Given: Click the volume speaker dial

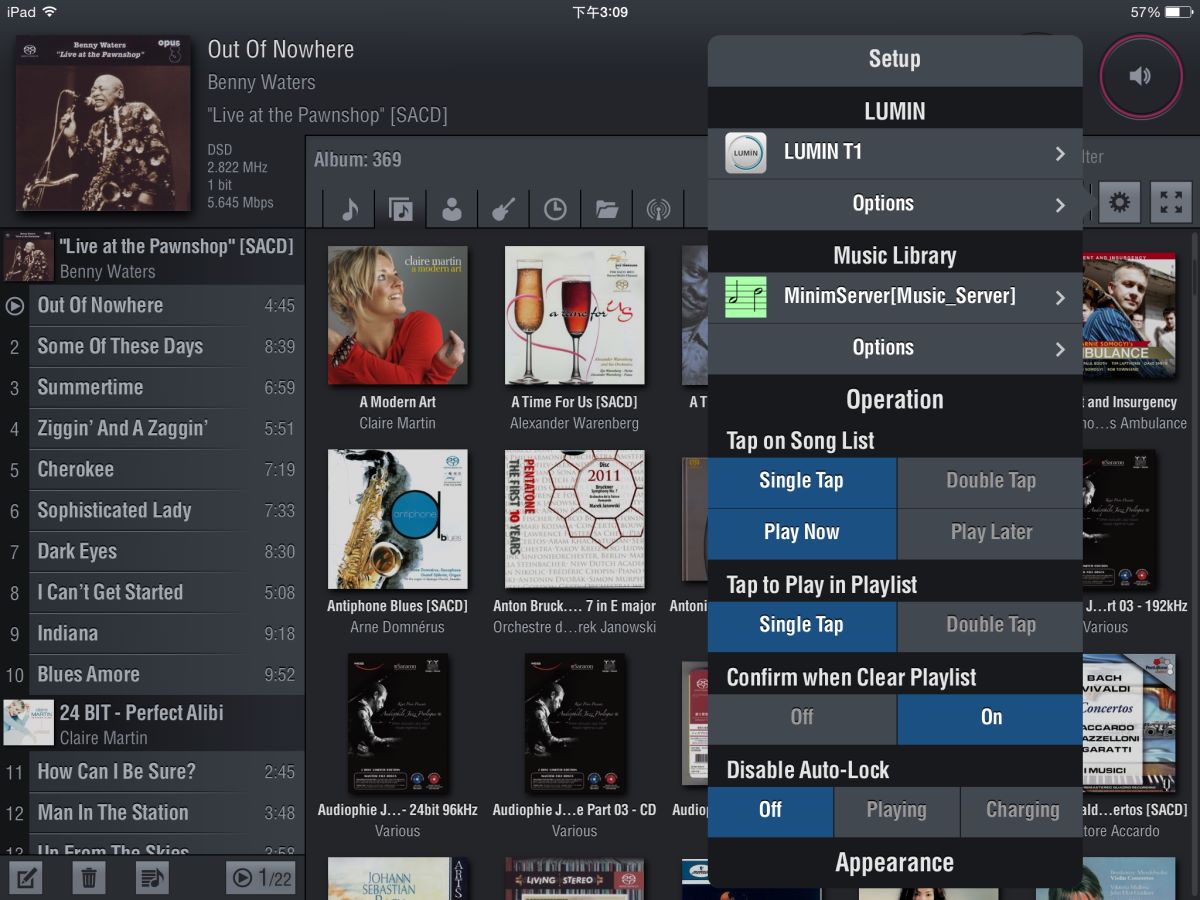Looking at the screenshot, I should [1141, 76].
